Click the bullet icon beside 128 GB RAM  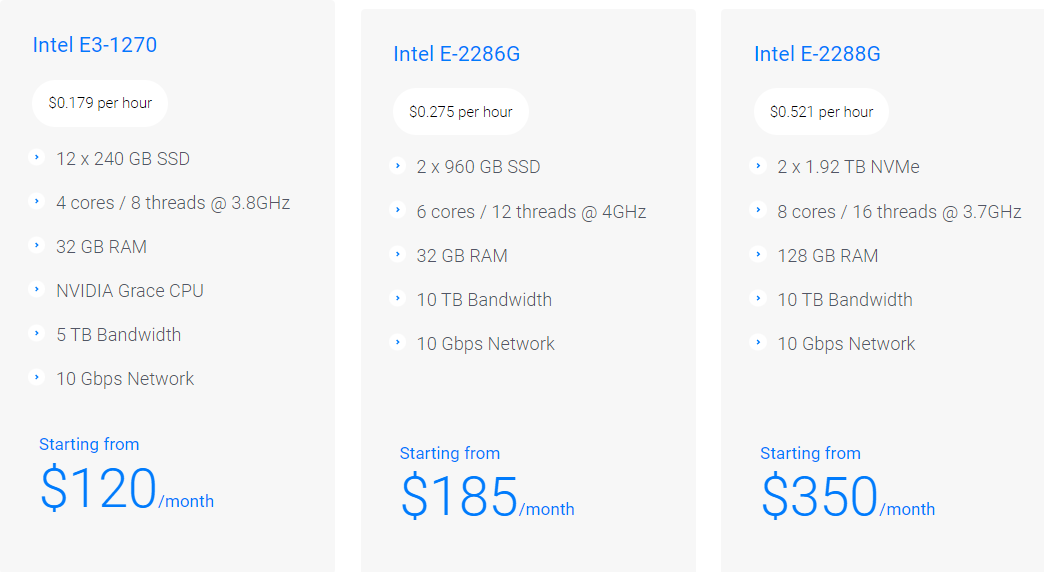758,254
